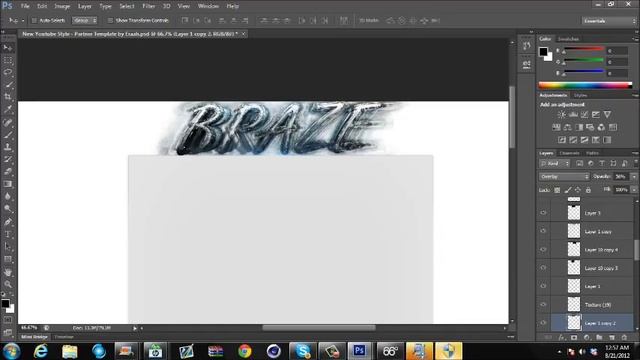Image resolution: width=640 pixels, height=360 pixels.
Task: Add a Curves adjustment
Action: [x=584, y=115]
